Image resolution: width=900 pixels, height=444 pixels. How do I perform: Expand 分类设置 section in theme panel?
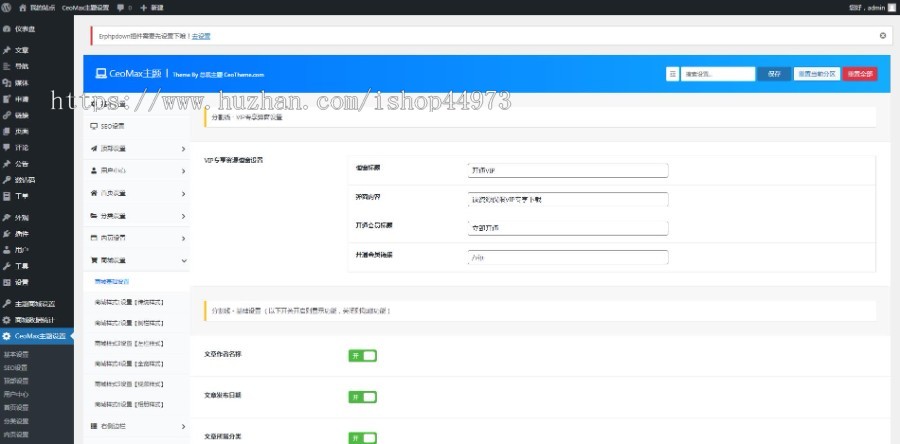(137, 216)
